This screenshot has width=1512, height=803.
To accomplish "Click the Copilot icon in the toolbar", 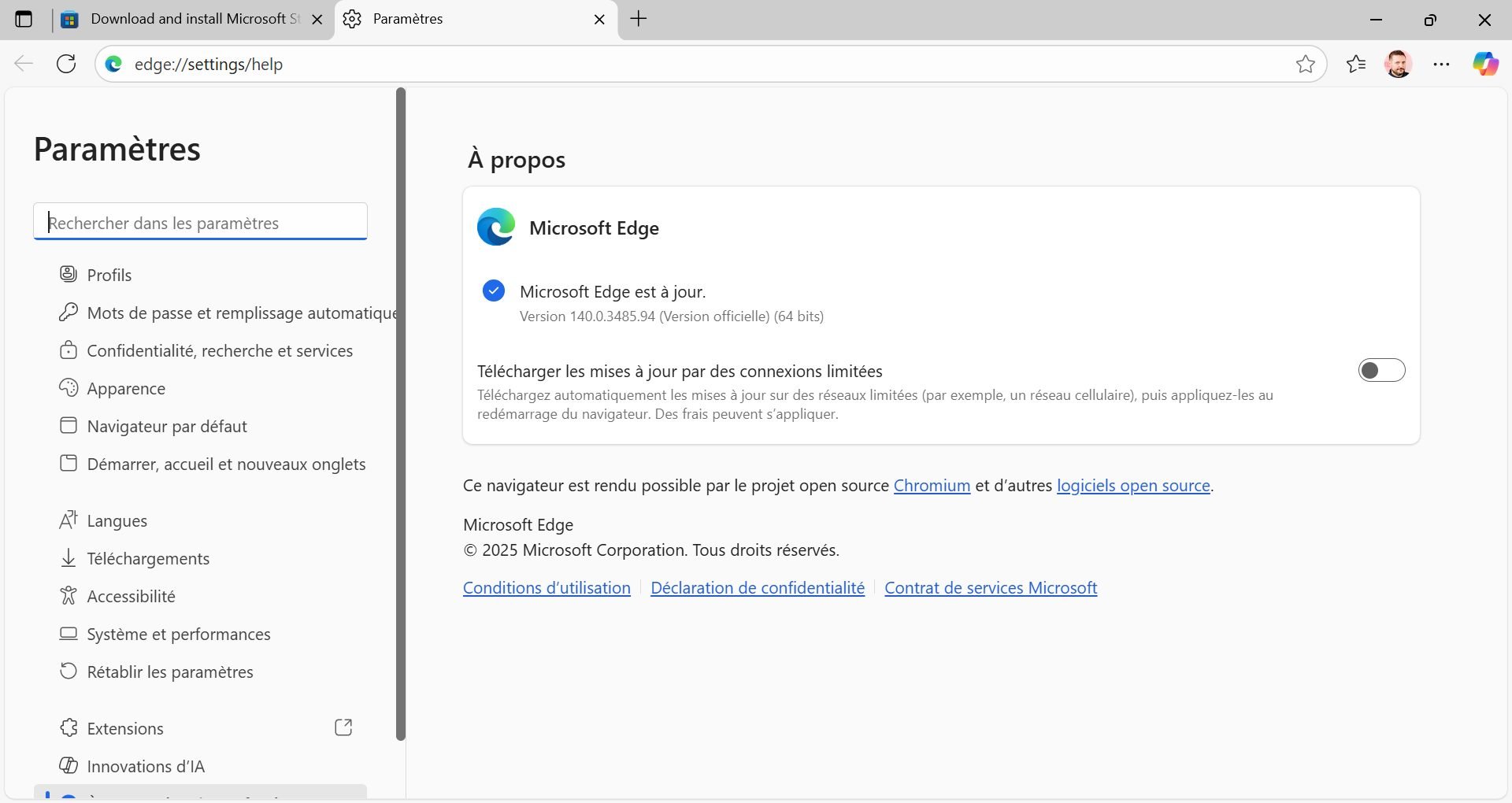I will coord(1485,64).
